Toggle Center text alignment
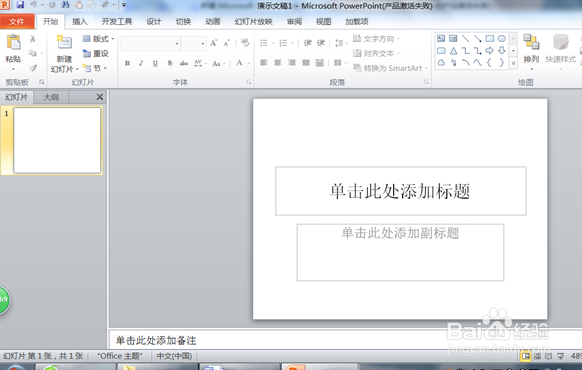Image resolution: width=582 pixels, height=370 pixels. [278, 63]
